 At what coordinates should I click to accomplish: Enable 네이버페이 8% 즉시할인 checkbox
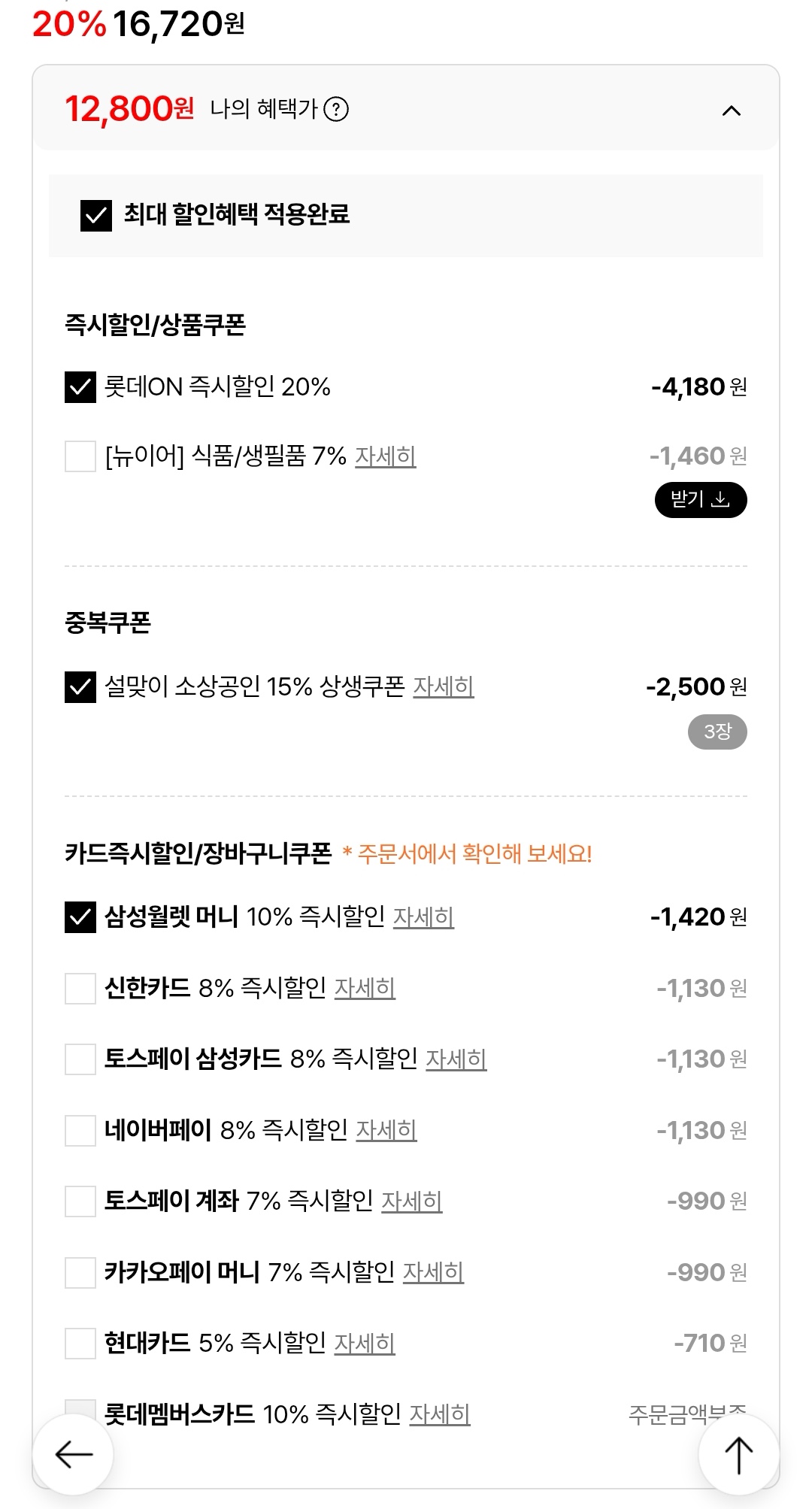coord(80,1130)
